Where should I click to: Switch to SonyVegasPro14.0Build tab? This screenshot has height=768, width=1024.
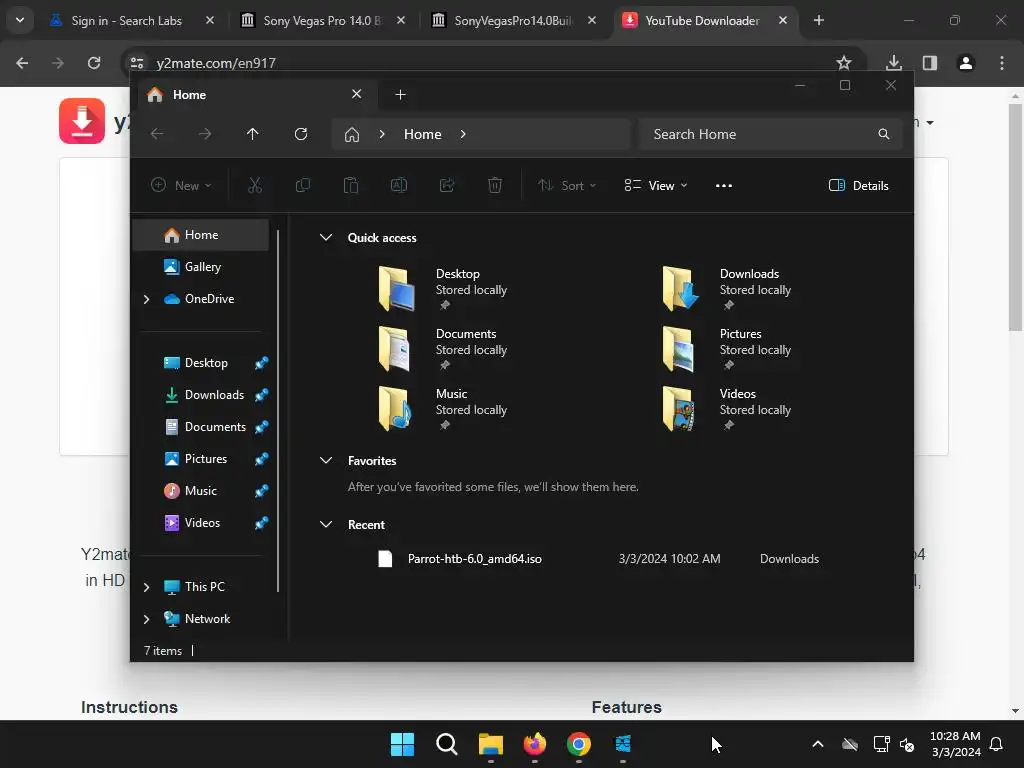click(x=513, y=20)
